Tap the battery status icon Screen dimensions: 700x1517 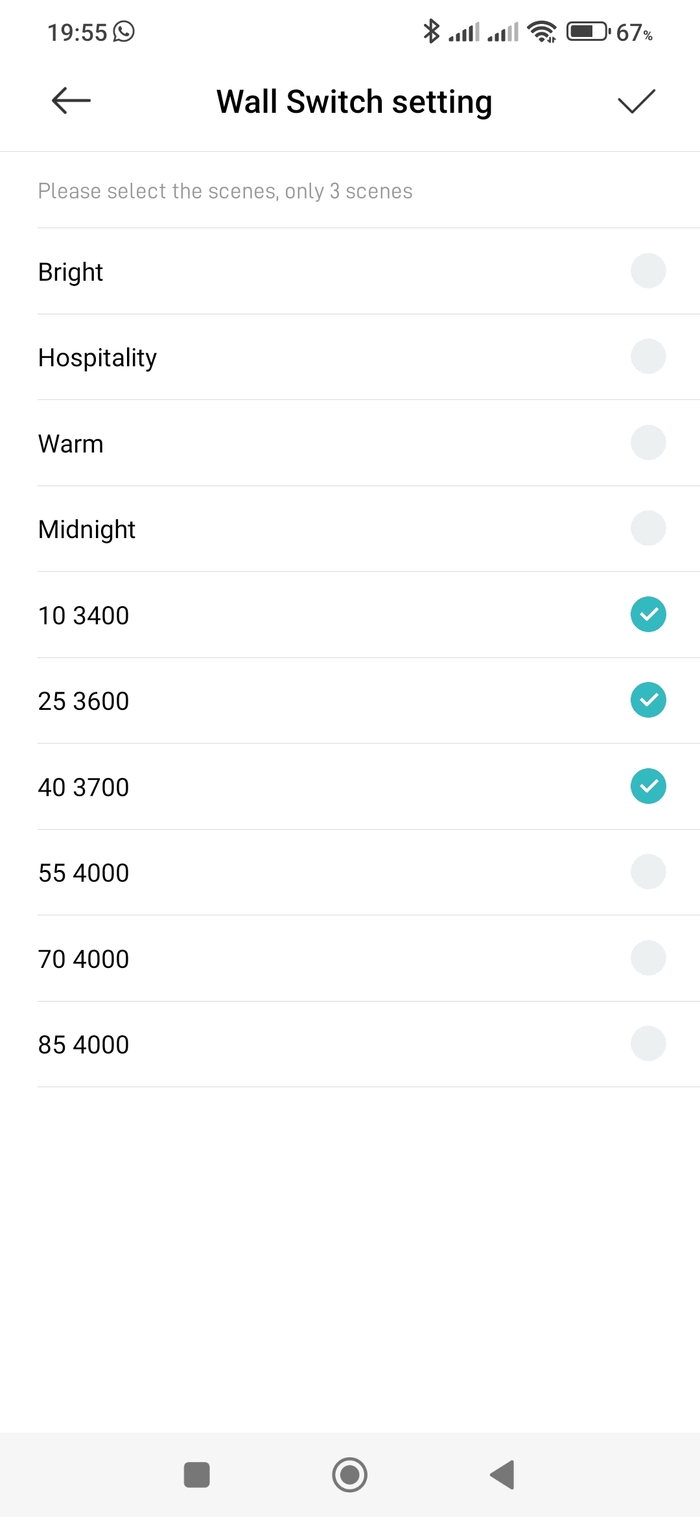(x=588, y=32)
